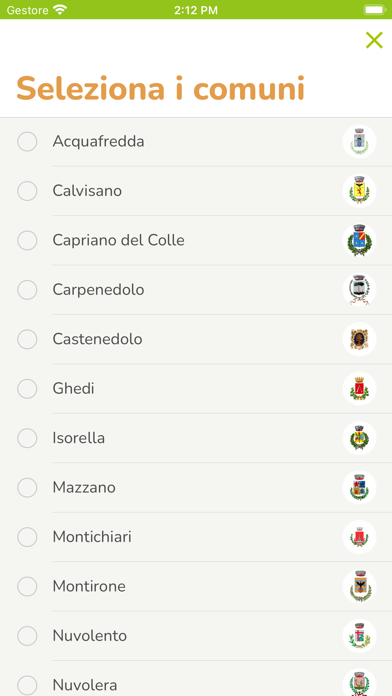Tap the Mazzano municipality name
This screenshot has width=392, height=696.
(x=84, y=488)
